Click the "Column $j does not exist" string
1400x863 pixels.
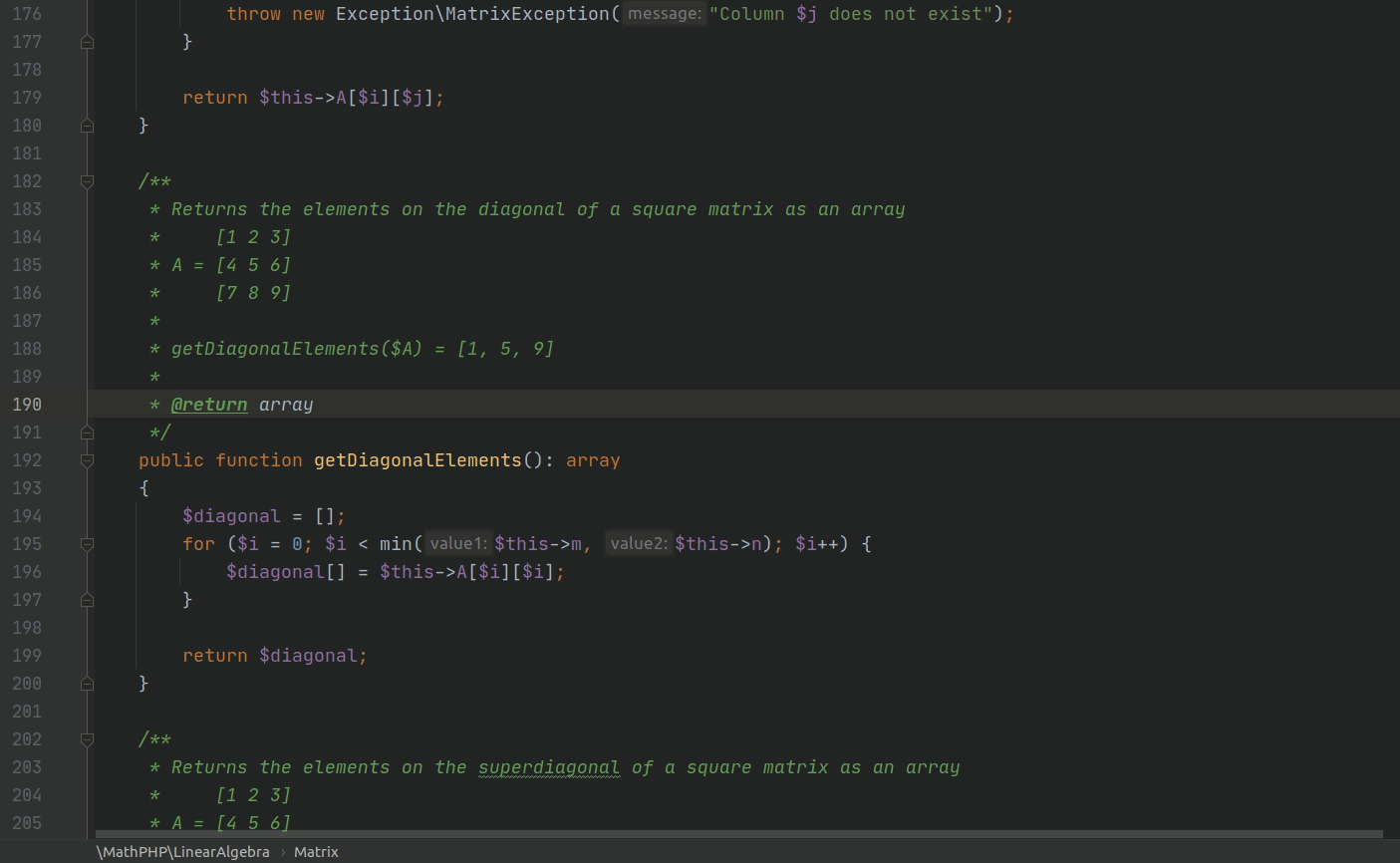(850, 14)
